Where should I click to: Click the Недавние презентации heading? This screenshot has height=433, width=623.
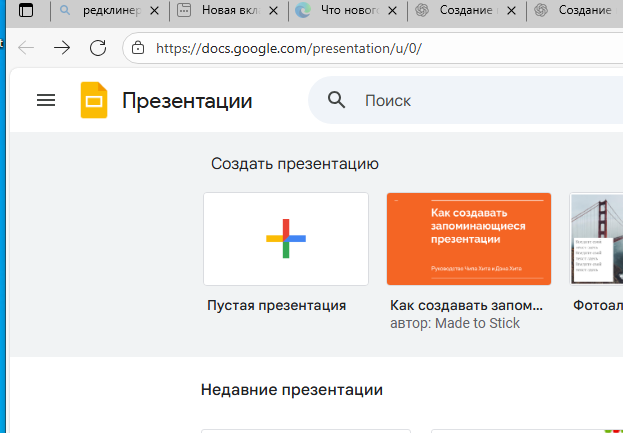click(x=292, y=390)
